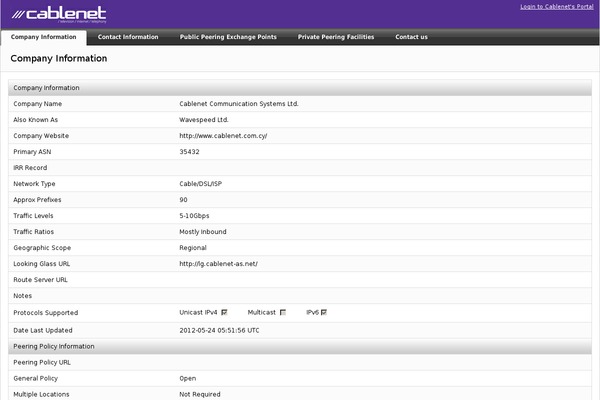Image resolution: width=600 pixels, height=400 pixels.
Task: Click the Looking Glass URL label
Action: [x=42, y=264]
